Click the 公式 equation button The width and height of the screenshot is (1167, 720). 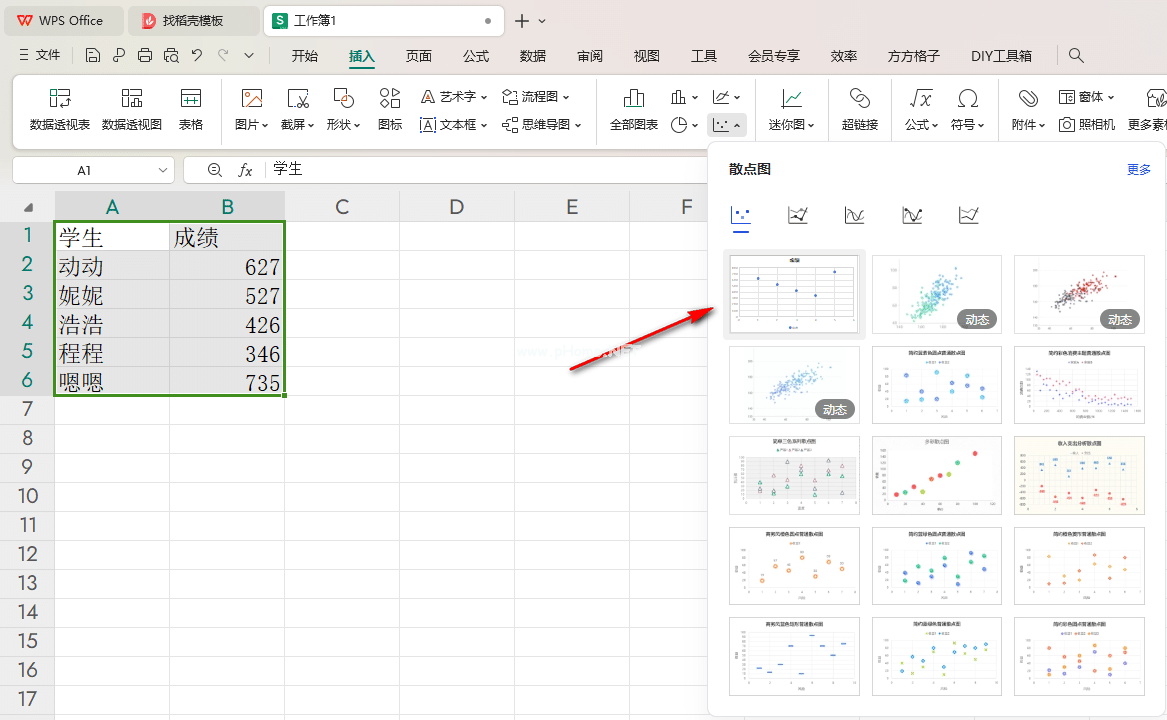921,109
